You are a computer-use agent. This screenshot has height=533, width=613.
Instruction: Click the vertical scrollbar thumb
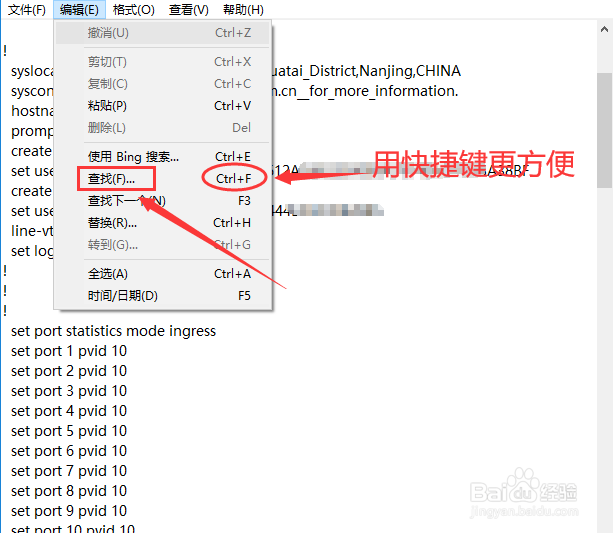click(604, 130)
